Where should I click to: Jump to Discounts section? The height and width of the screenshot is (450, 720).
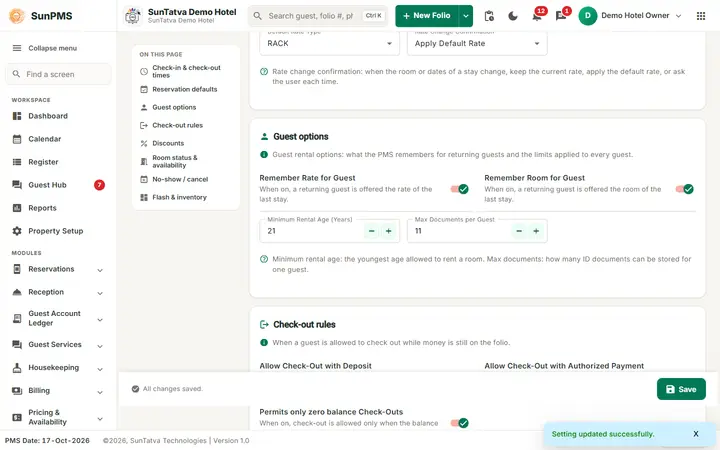186,143
